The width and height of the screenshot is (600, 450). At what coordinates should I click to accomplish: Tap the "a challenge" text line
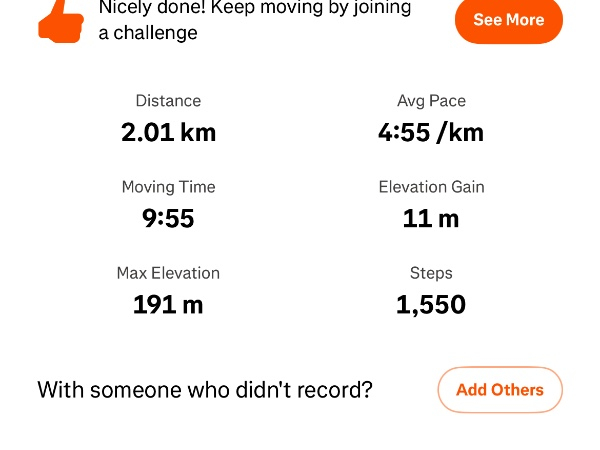[x=147, y=33]
